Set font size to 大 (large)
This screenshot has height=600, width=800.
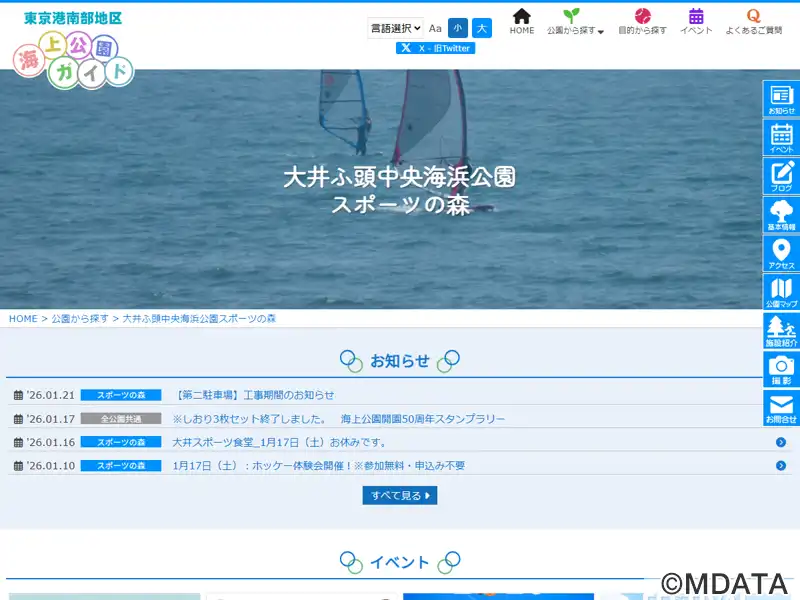482,28
